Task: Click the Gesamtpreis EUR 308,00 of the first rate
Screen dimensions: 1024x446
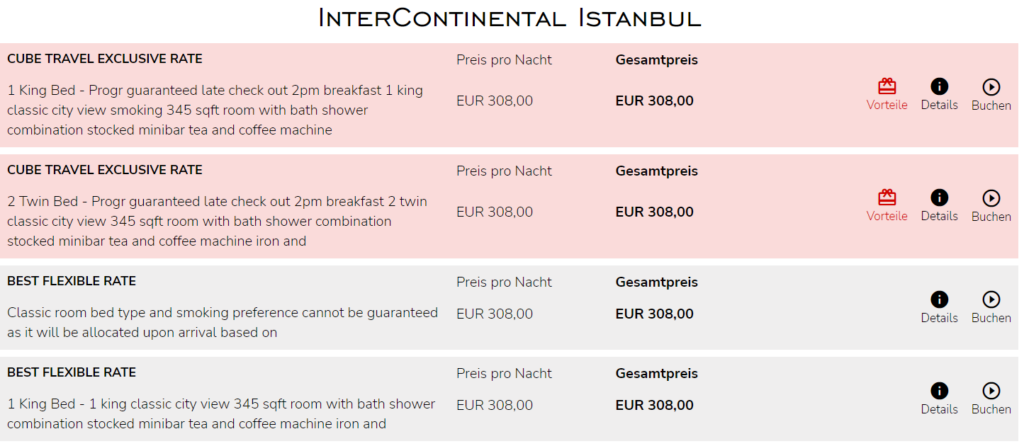Action: click(x=654, y=101)
